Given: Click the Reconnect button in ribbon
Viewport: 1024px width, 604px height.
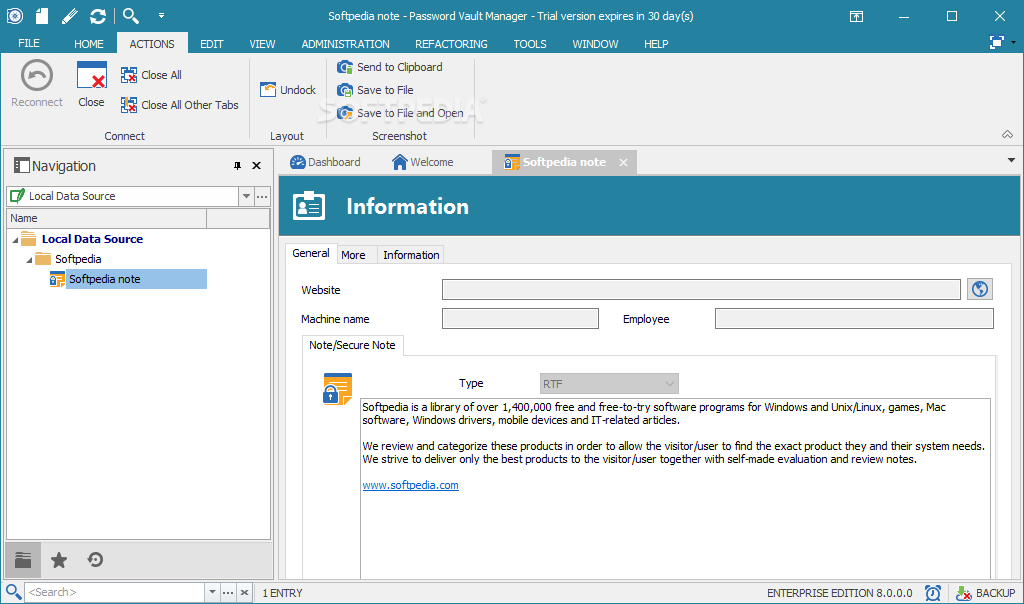Looking at the screenshot, I should pyautogui.click(x=37, y=84).
